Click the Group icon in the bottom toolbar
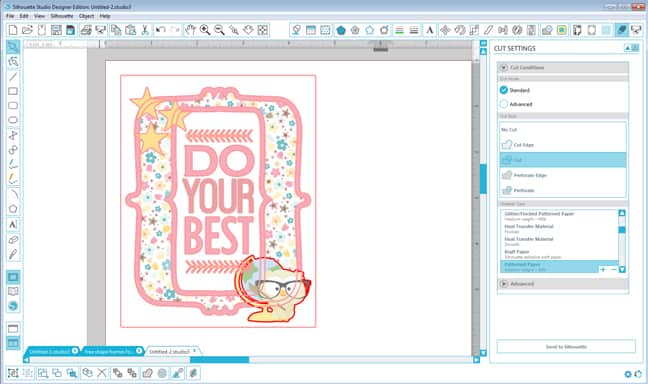 [x=13, y=373]
